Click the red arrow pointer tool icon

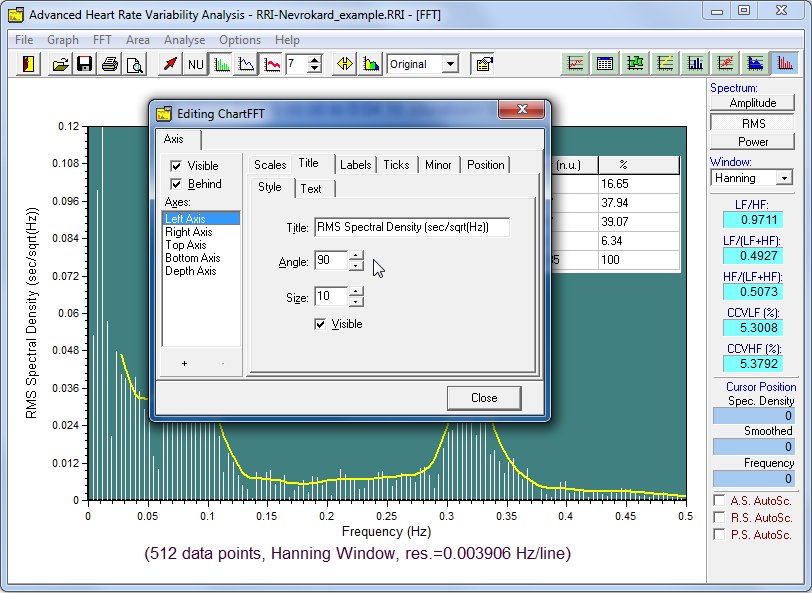click(x=171, y=64)
